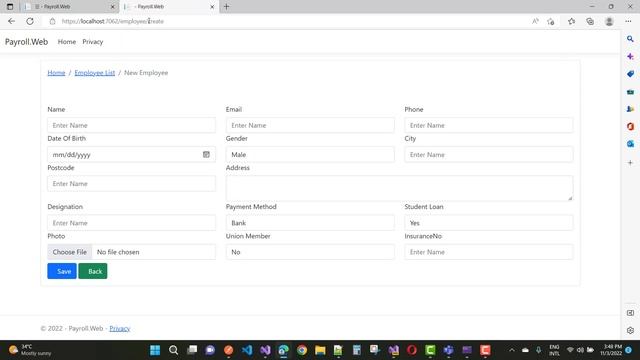This screenshot has height=360, width=640.
Task: Open sidebar Shopping tag icon
Action: coord(630,74)
